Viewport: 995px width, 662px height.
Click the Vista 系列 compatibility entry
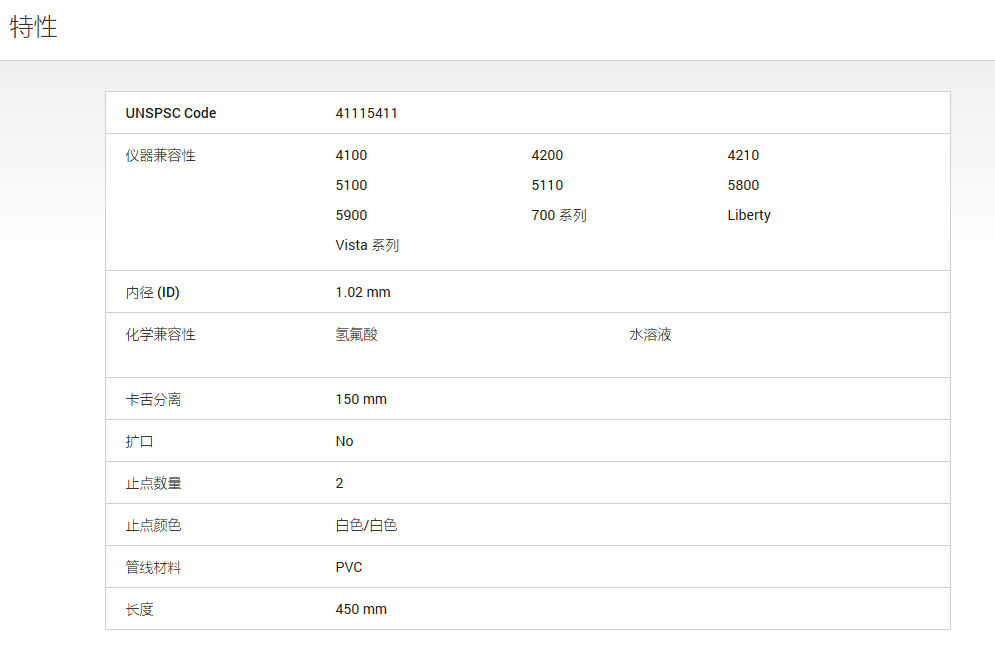(367, 245)
